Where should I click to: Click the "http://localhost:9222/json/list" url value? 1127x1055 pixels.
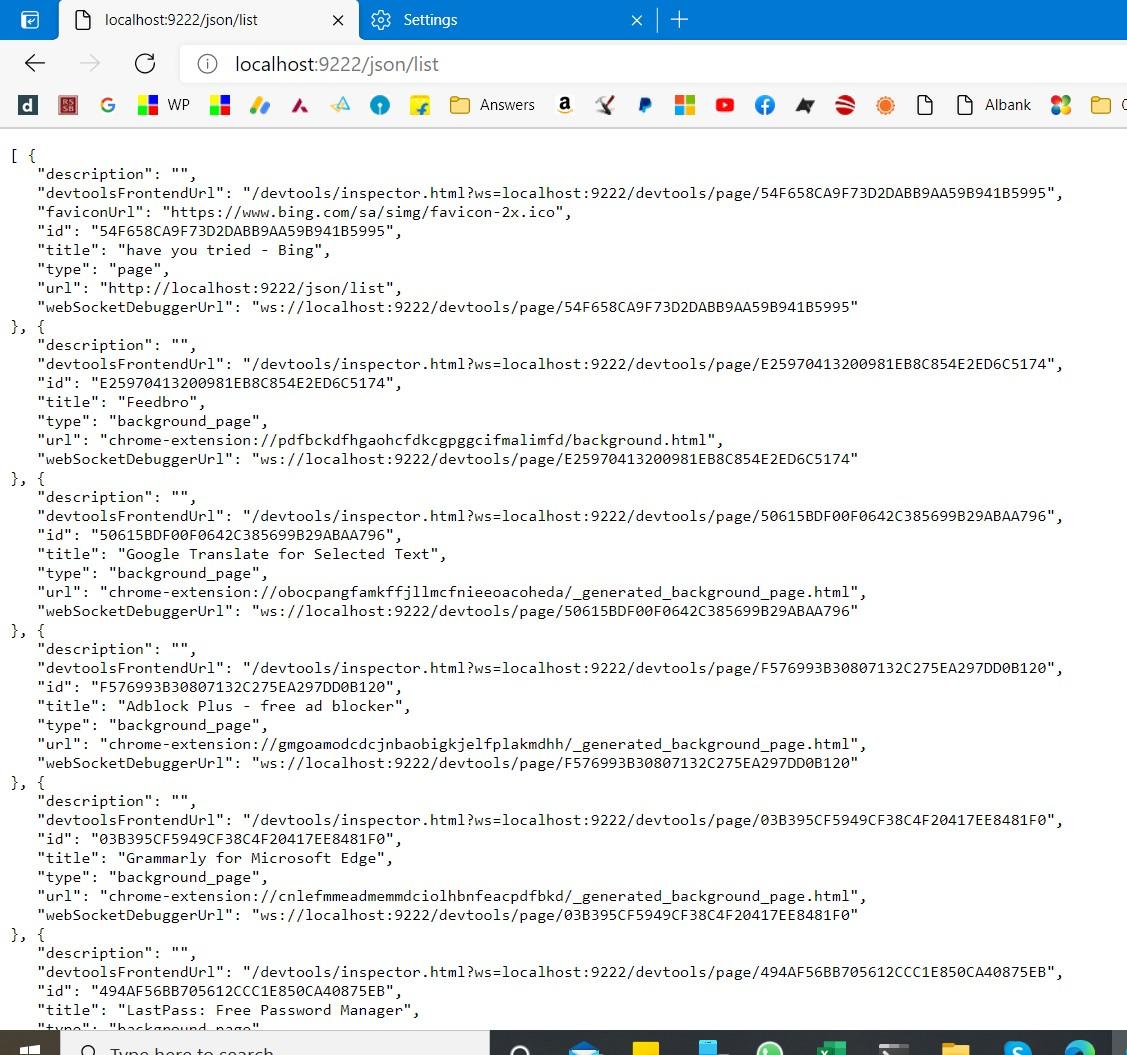[x=246, y=288]
